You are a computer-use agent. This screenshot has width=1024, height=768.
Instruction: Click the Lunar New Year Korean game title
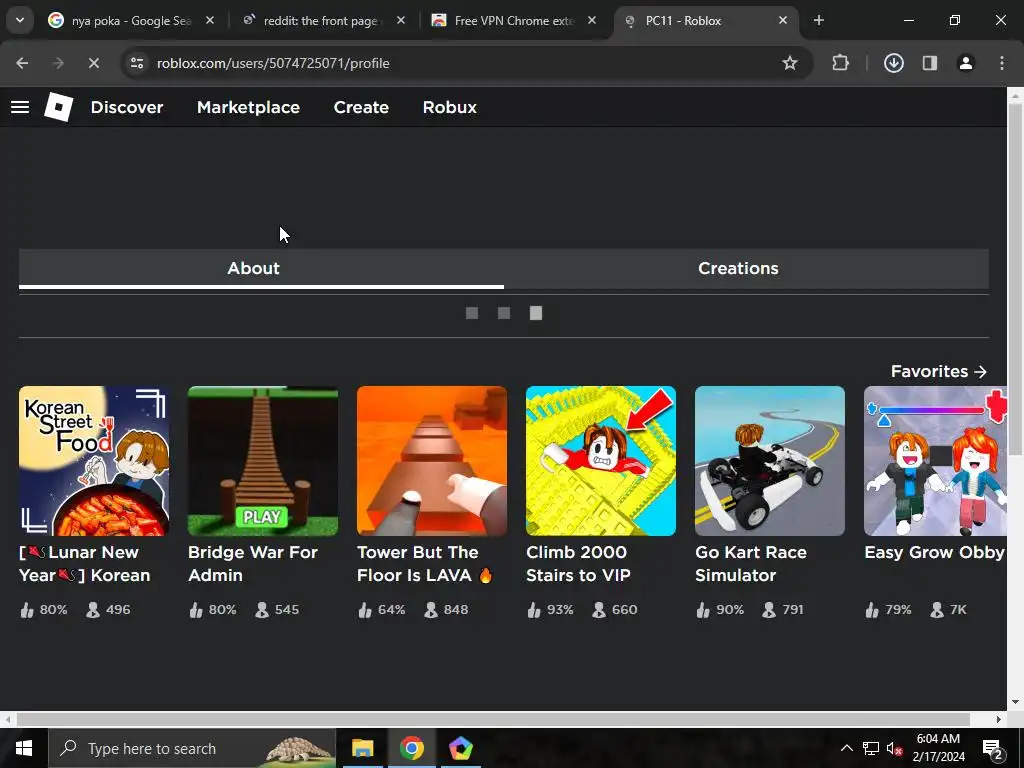pyautogui.click(x=85, y=564)
